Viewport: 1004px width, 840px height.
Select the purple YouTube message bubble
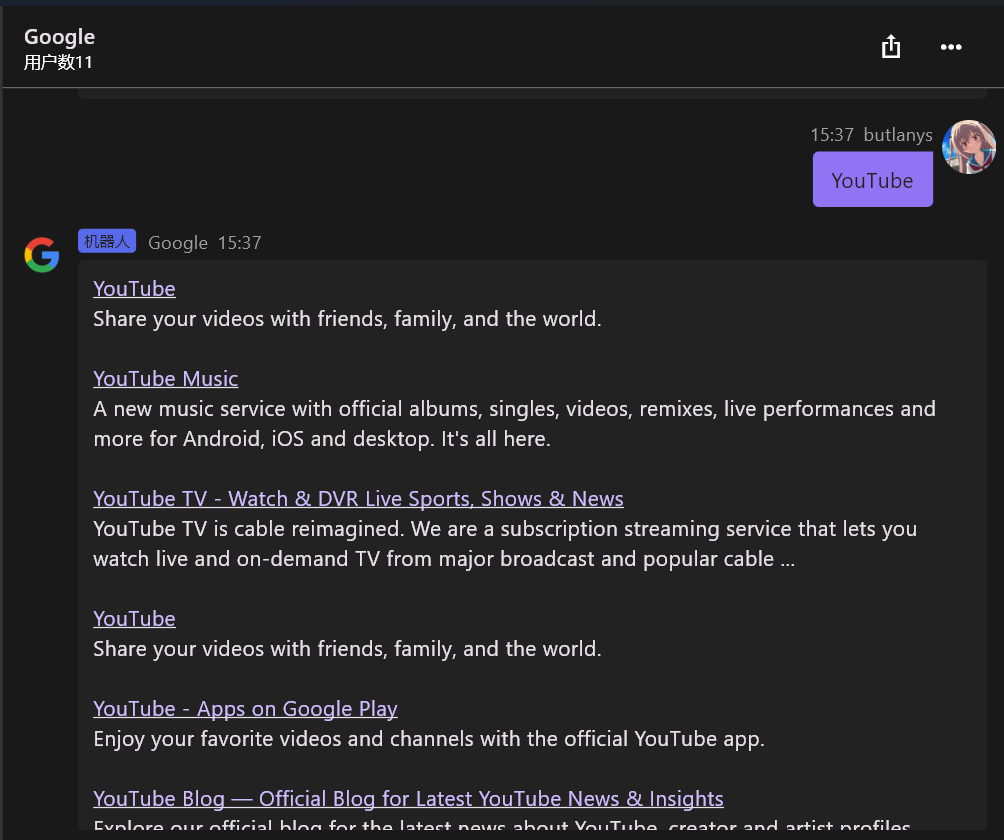tap(872, 180)
